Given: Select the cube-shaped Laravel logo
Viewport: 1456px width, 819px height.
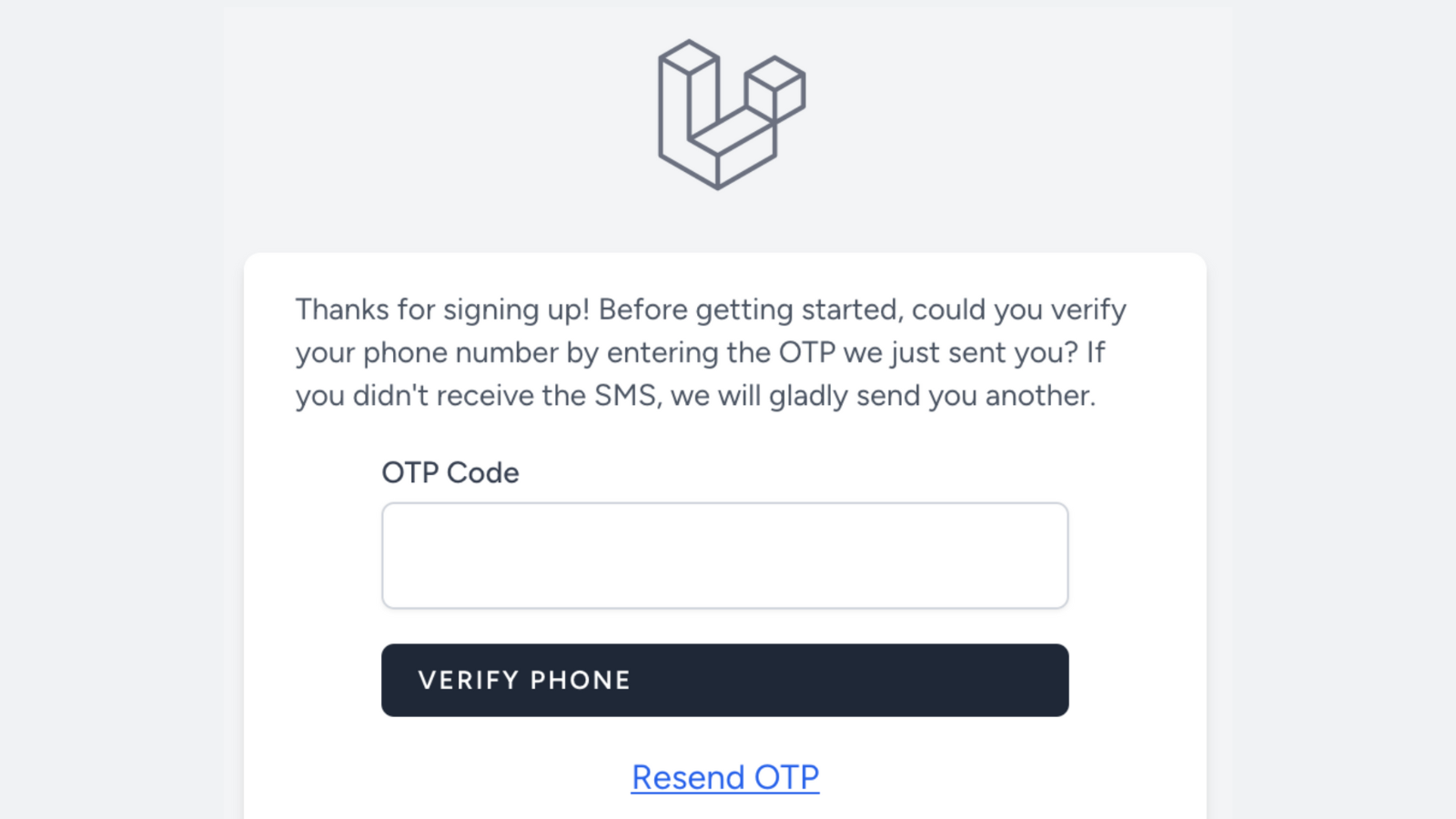Looking at the screenshot, I should coord(731,115).
